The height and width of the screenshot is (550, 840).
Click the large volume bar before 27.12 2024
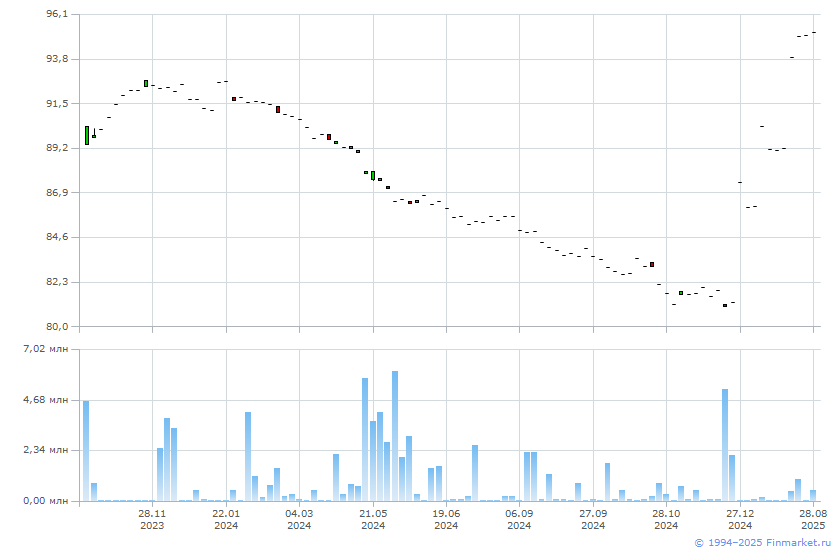click(725, 445)
